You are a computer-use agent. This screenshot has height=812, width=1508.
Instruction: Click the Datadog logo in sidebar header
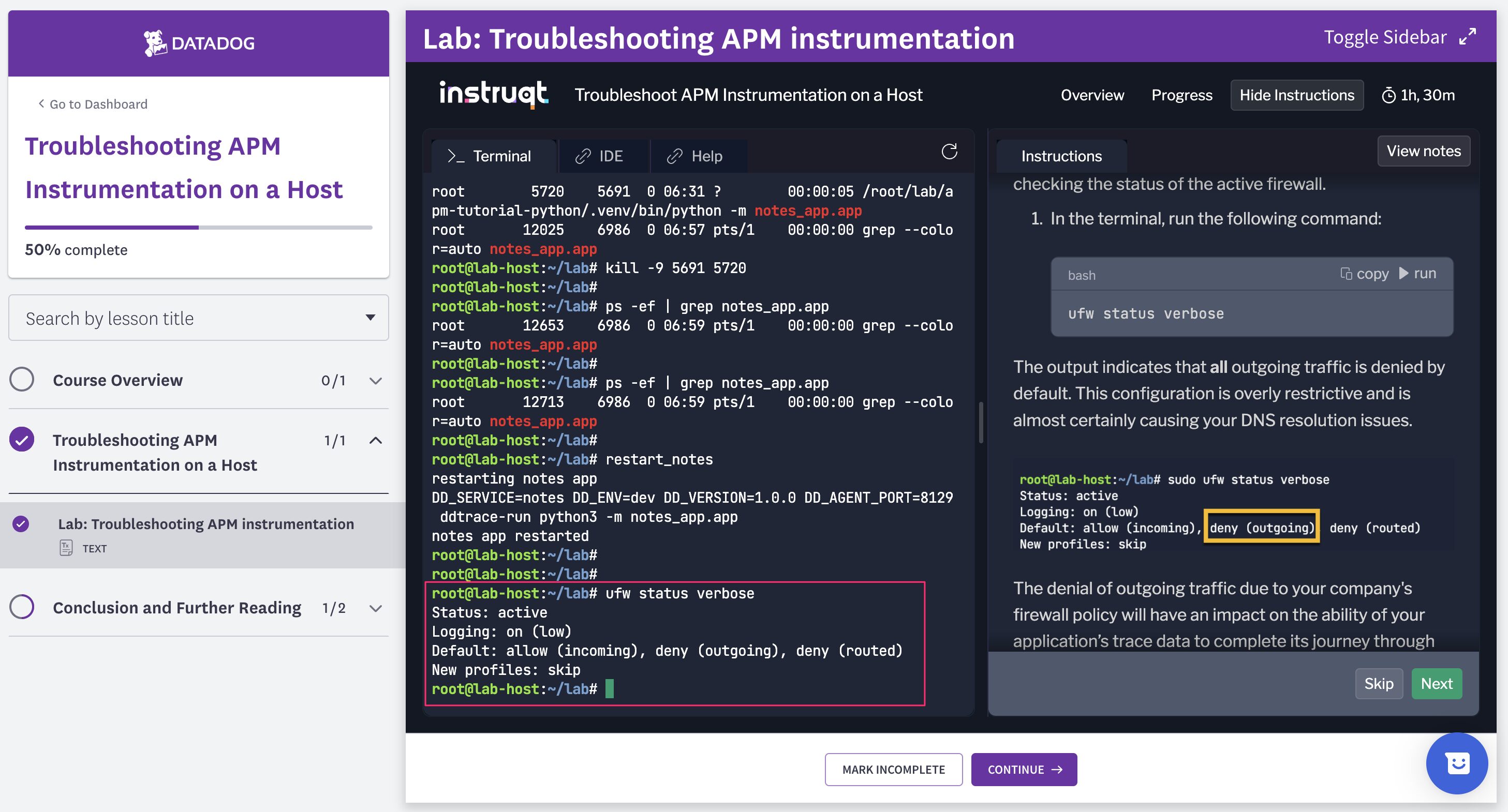coord(199,43)
